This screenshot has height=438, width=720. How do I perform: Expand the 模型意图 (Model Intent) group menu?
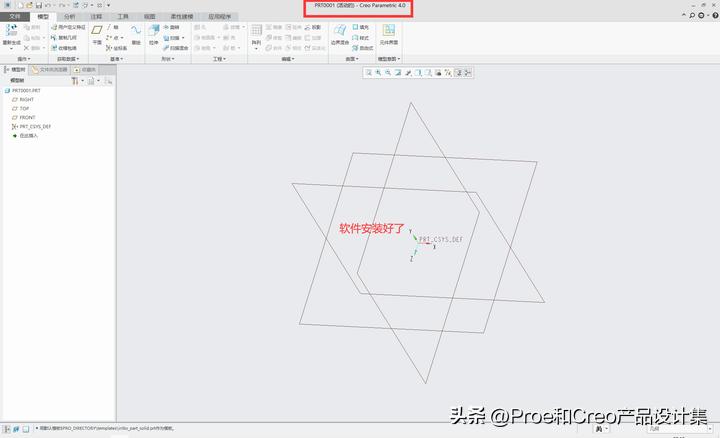point(388,59)
